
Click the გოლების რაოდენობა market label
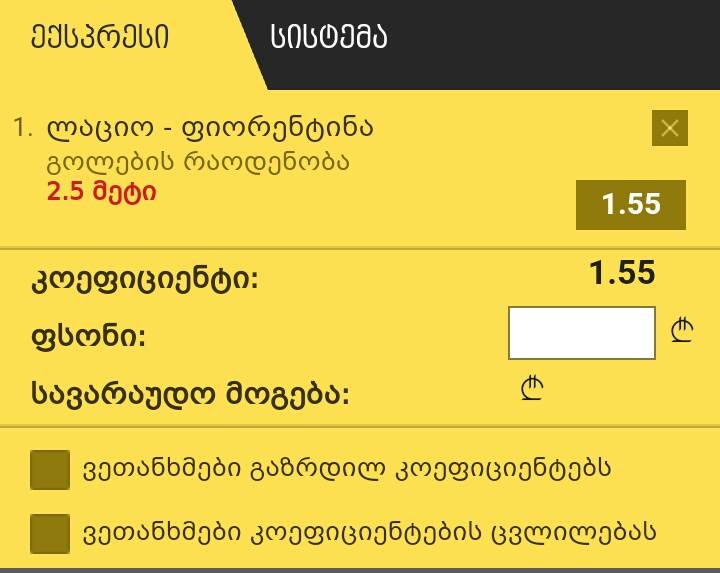198,162
